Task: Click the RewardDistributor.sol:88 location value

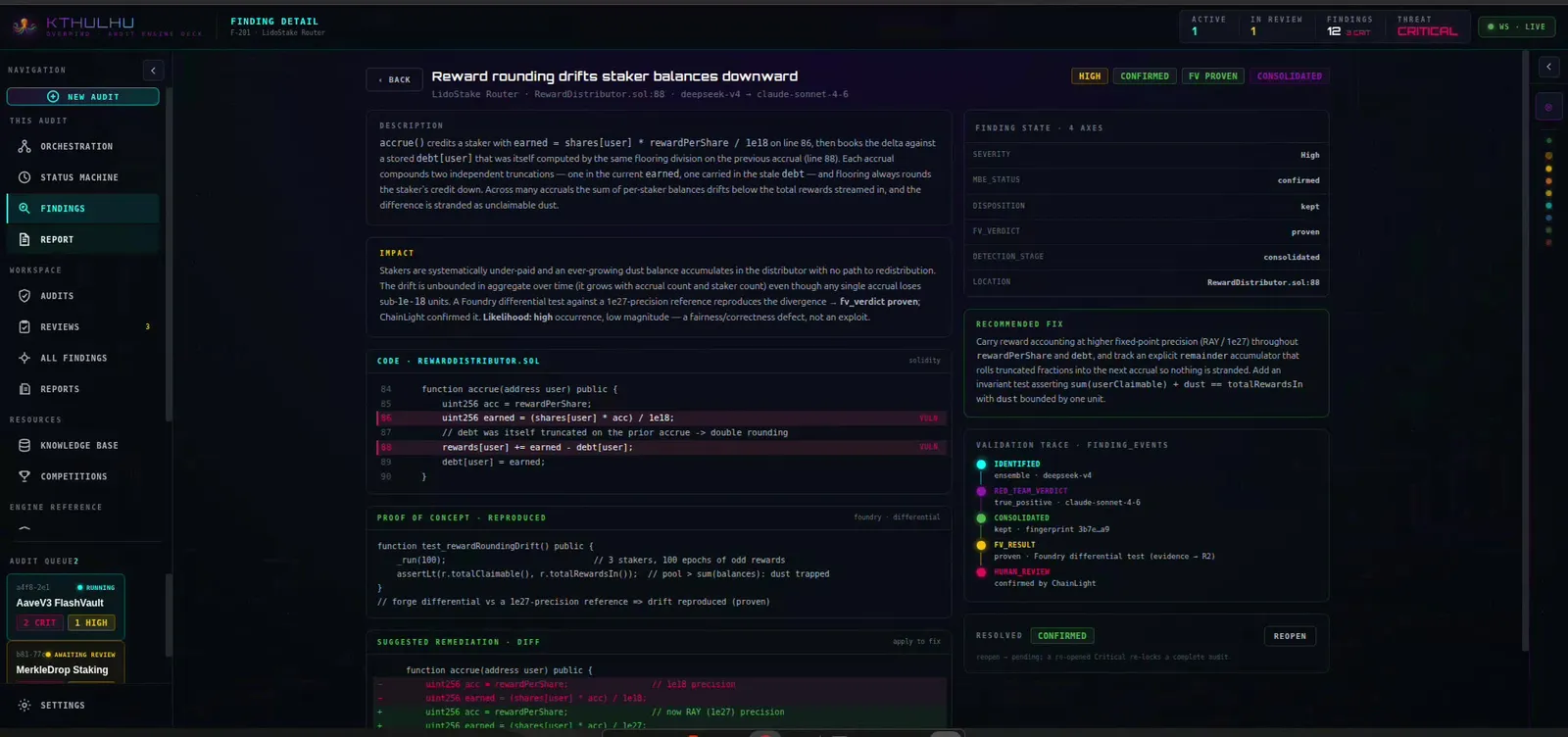Action: click(x=1263, y=282)
